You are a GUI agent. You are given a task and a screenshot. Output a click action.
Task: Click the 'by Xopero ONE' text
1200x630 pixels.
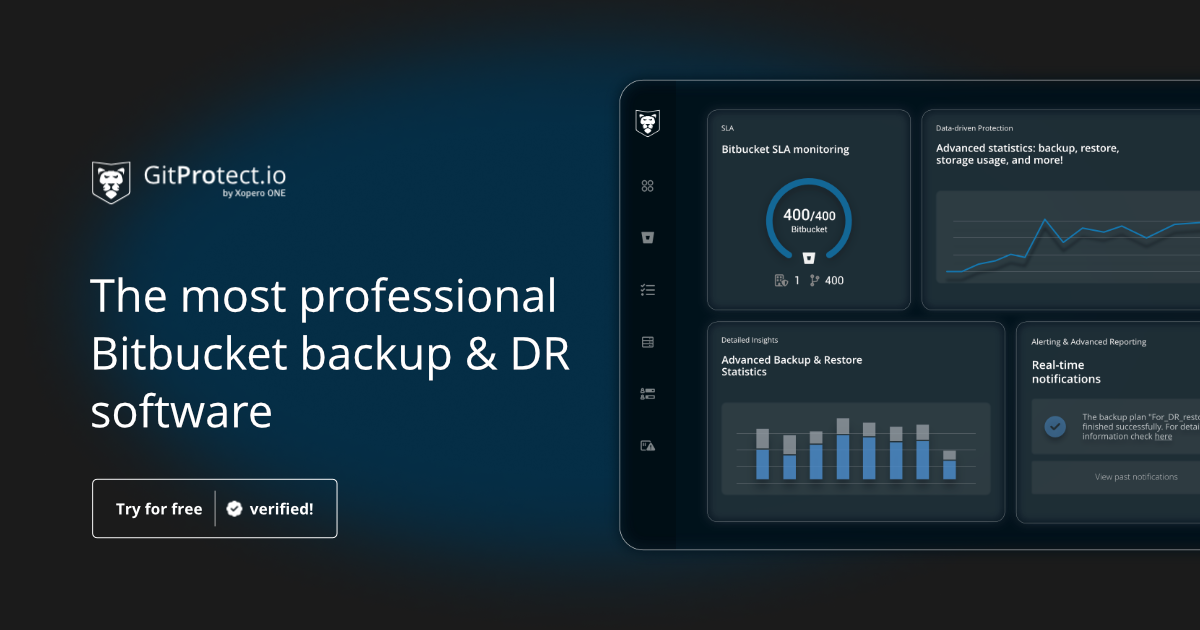coord(254,193)
